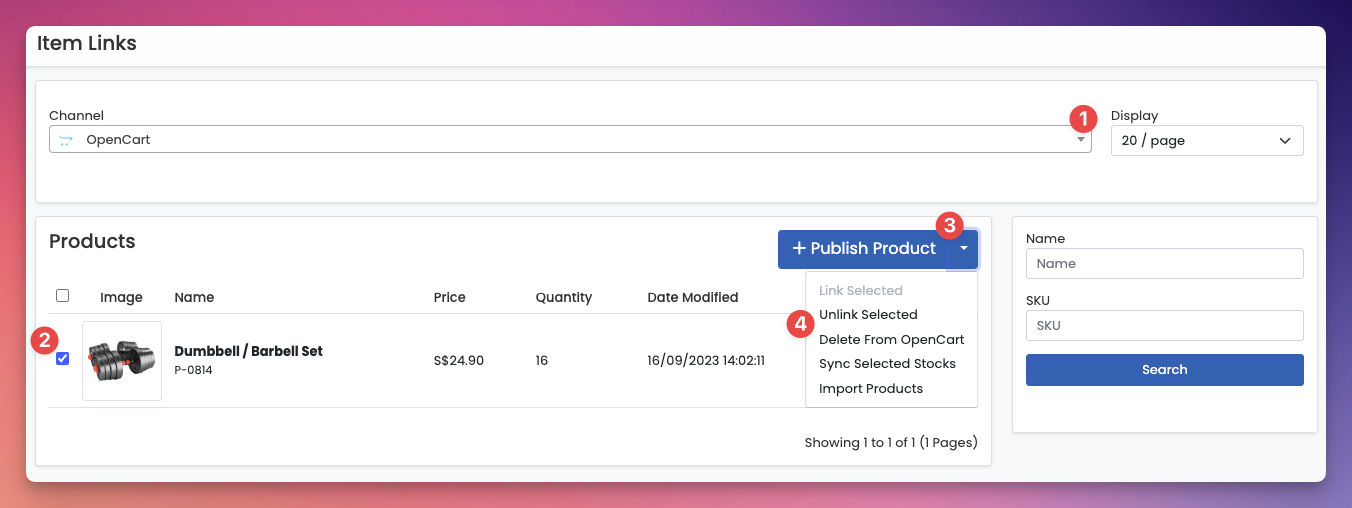The height and width of the screenshot is (508, 1352).
Task: Focus the Name search input field
Action: pos(1164,264)
